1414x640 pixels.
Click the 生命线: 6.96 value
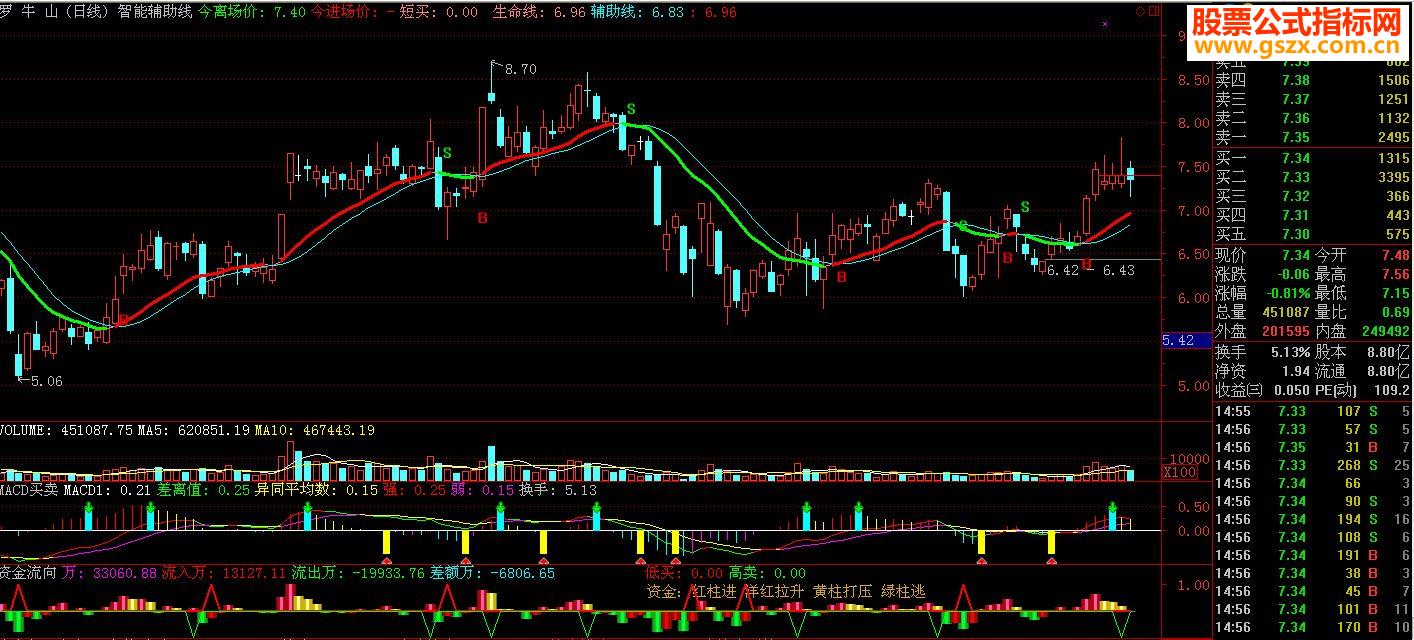pyautogui.click(x=539, y=12)
